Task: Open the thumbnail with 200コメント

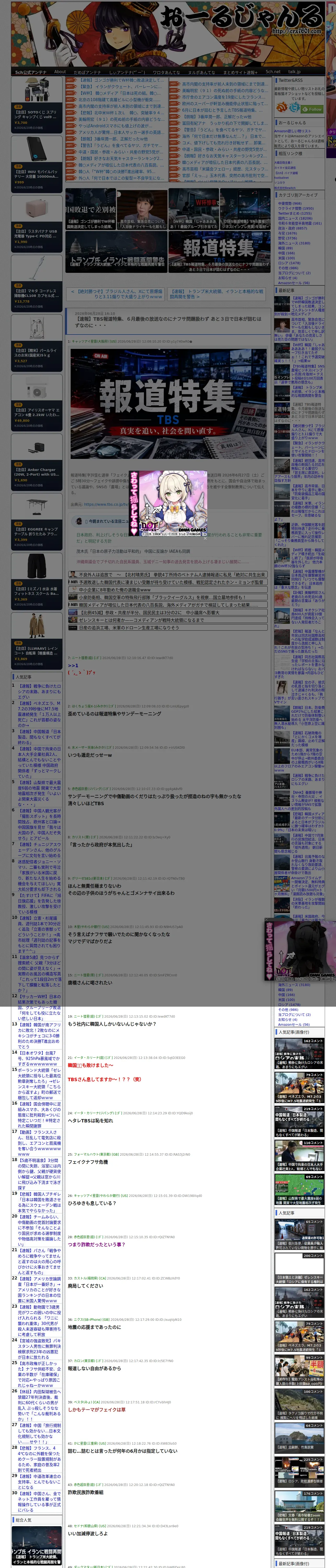Action: 299,1269
